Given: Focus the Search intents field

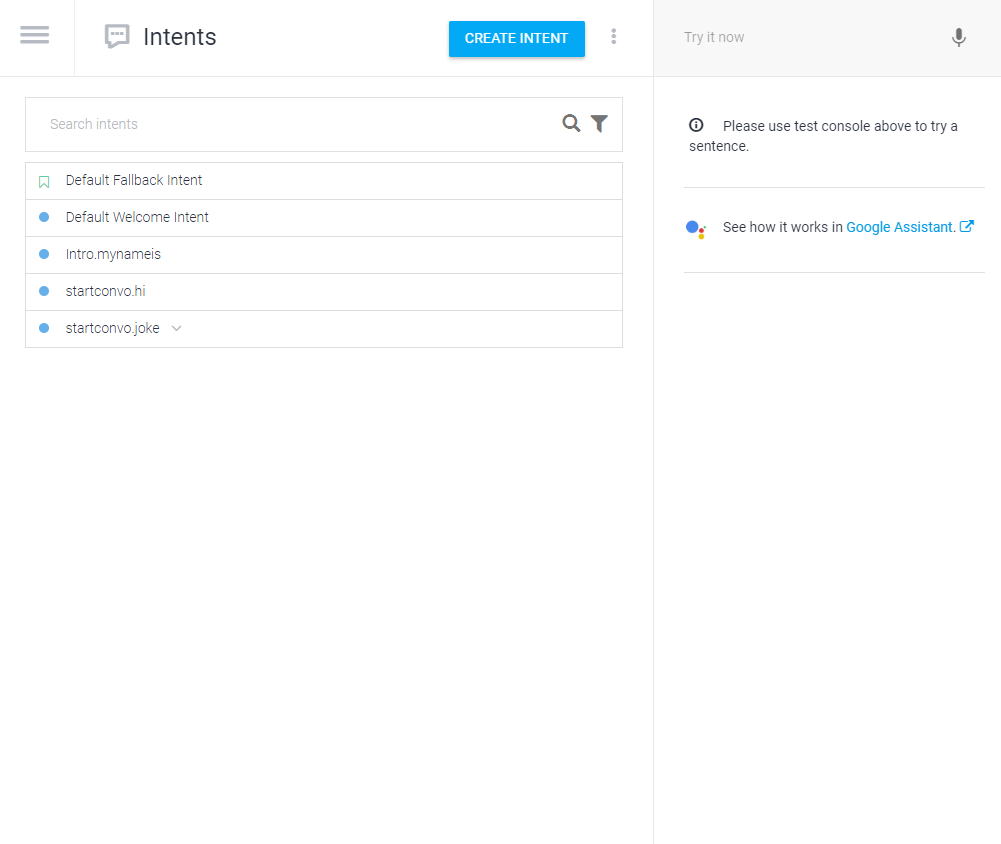Looking at the screenshot, I should coord(300,124).
